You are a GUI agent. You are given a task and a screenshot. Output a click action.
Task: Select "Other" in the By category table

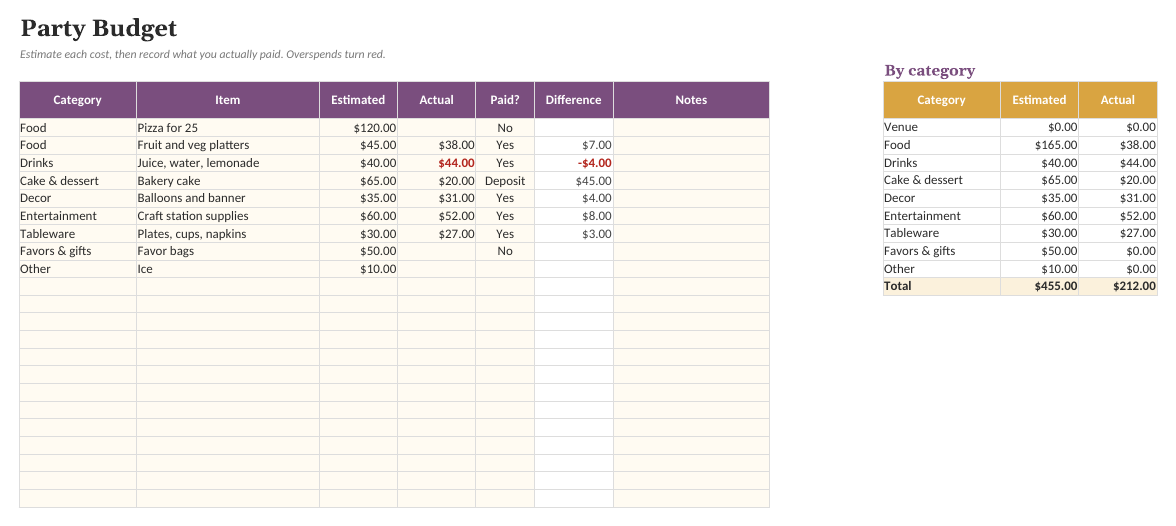point(941,269)
